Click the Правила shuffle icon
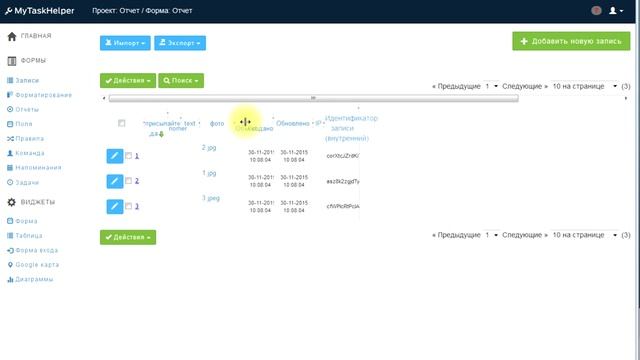This screenshot has height=360, width=640. coord(10,139)
